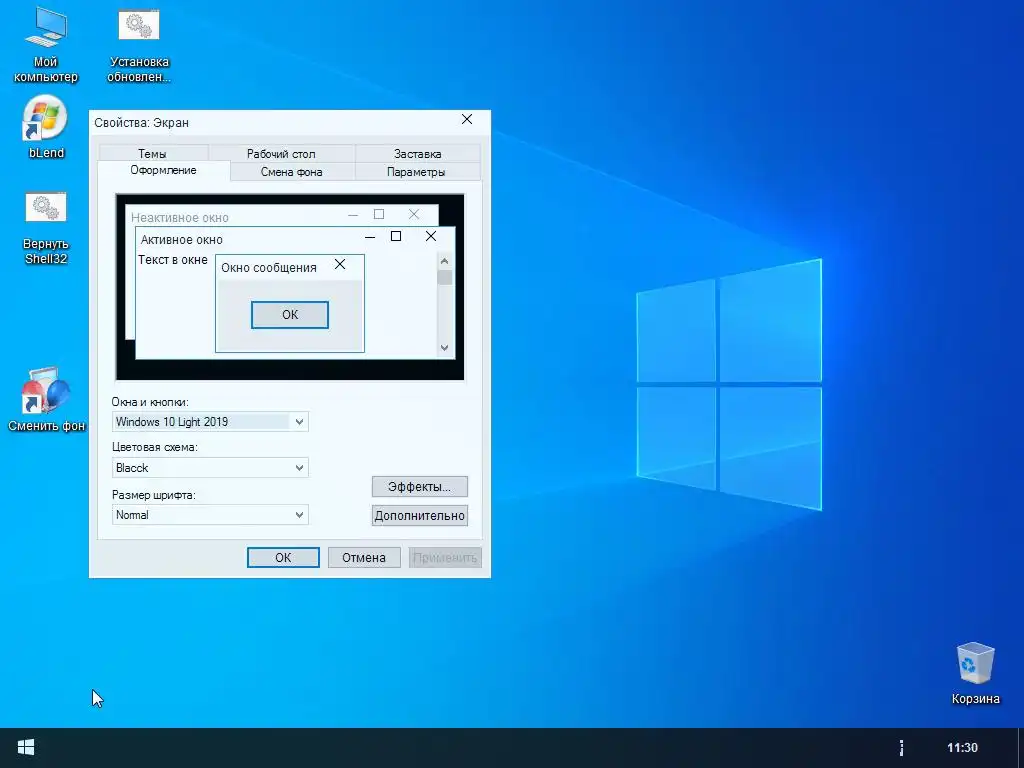Image resolution: width=1024 pixels, height=768 pixels.
Task: Open the Смена фона tab
Action: [291, 172]
